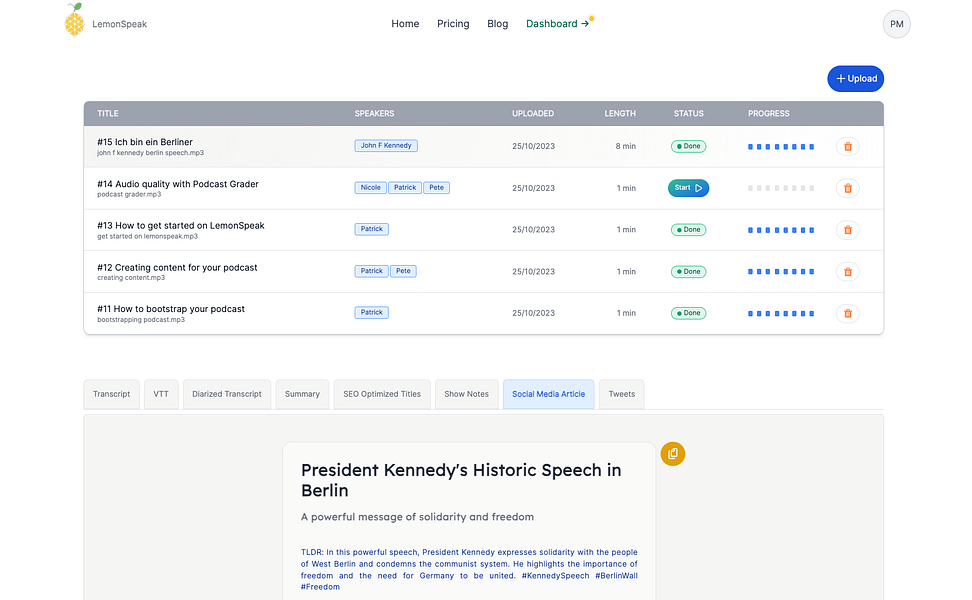
Task: Select the Diarized Transcript tab
Action: [227, 394]
